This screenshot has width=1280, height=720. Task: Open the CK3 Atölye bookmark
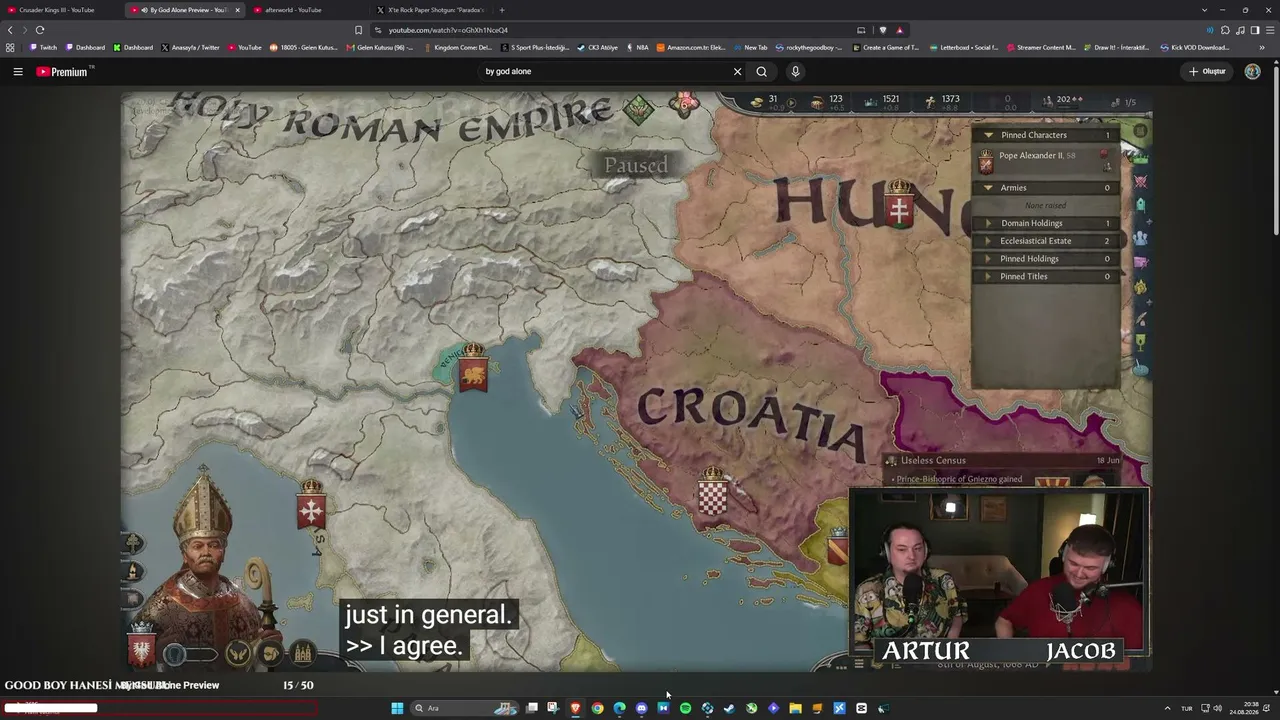(x=598, y=48)
